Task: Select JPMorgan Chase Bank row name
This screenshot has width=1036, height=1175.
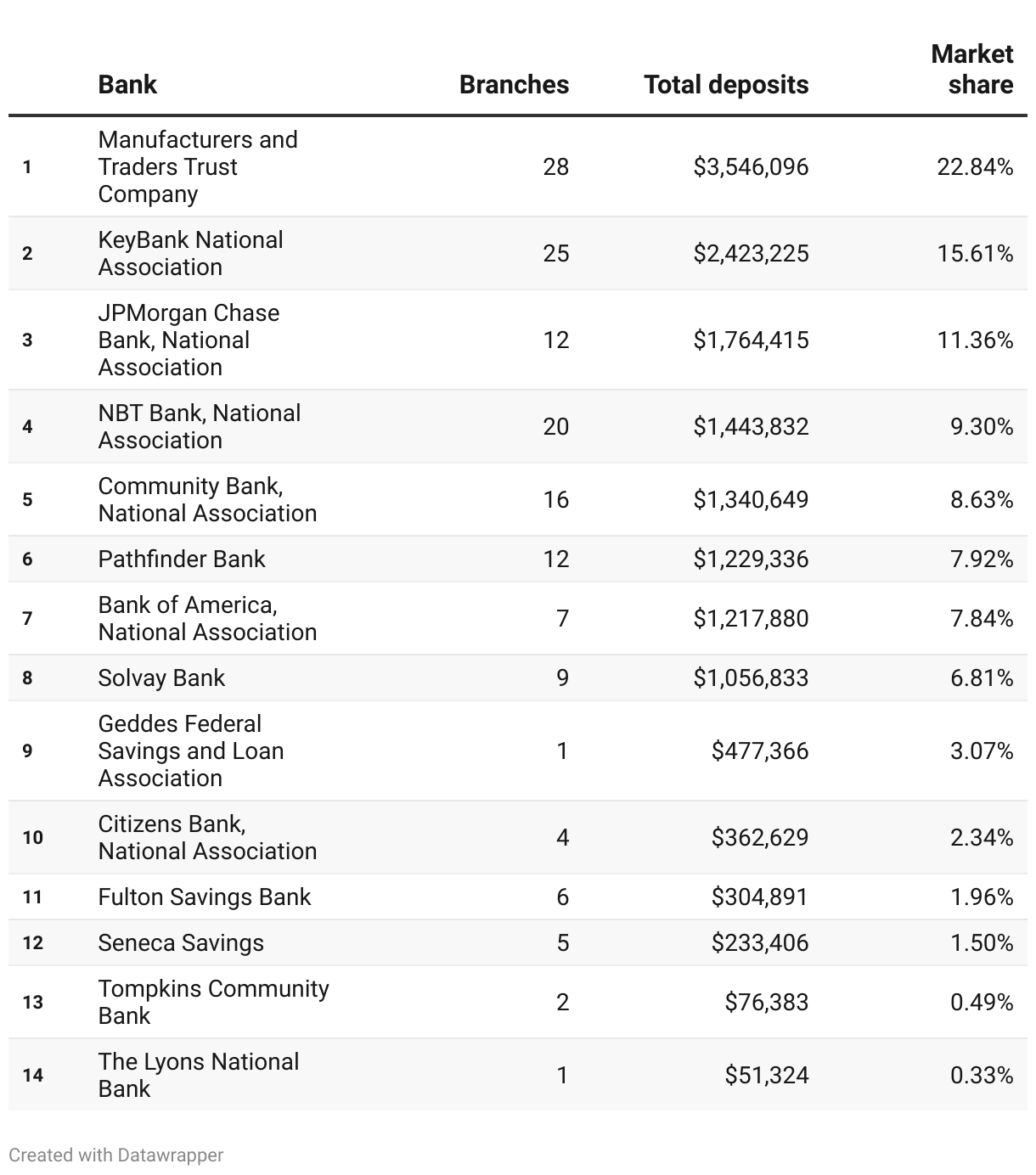Action: tap(189, 340)
